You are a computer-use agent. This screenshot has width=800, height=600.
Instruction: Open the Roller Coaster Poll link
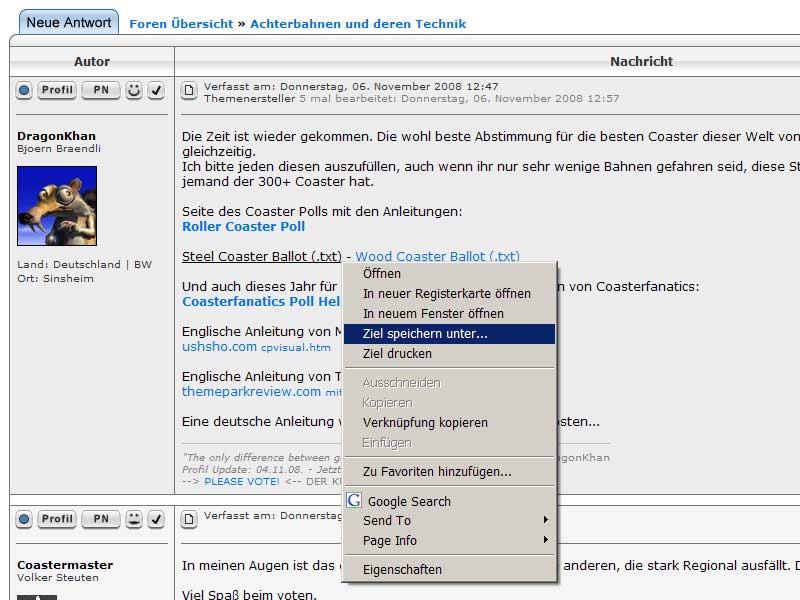click(x=243, y=227)
